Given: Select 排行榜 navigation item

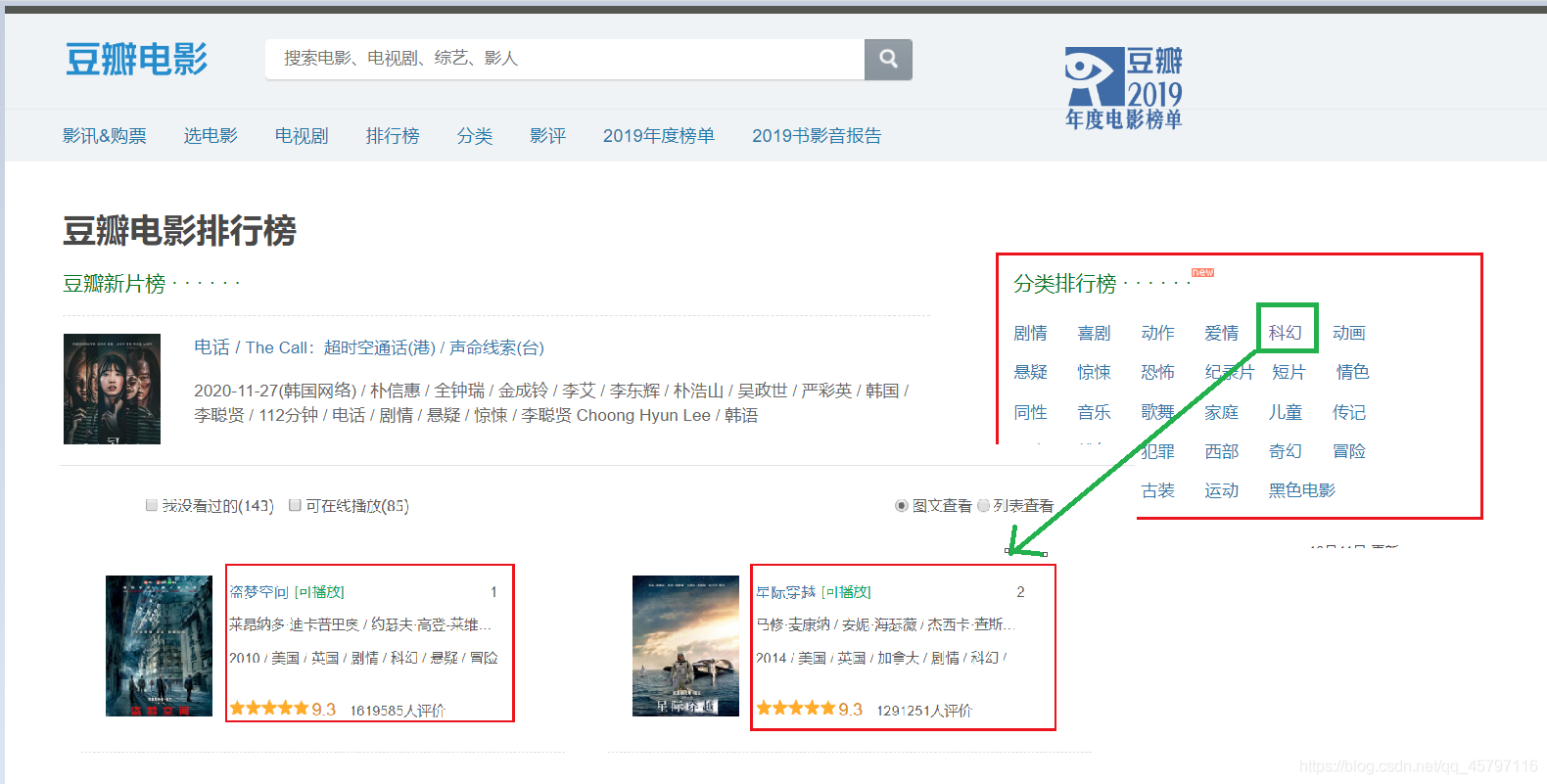Looking at the screenshot, I should point(393,136).
